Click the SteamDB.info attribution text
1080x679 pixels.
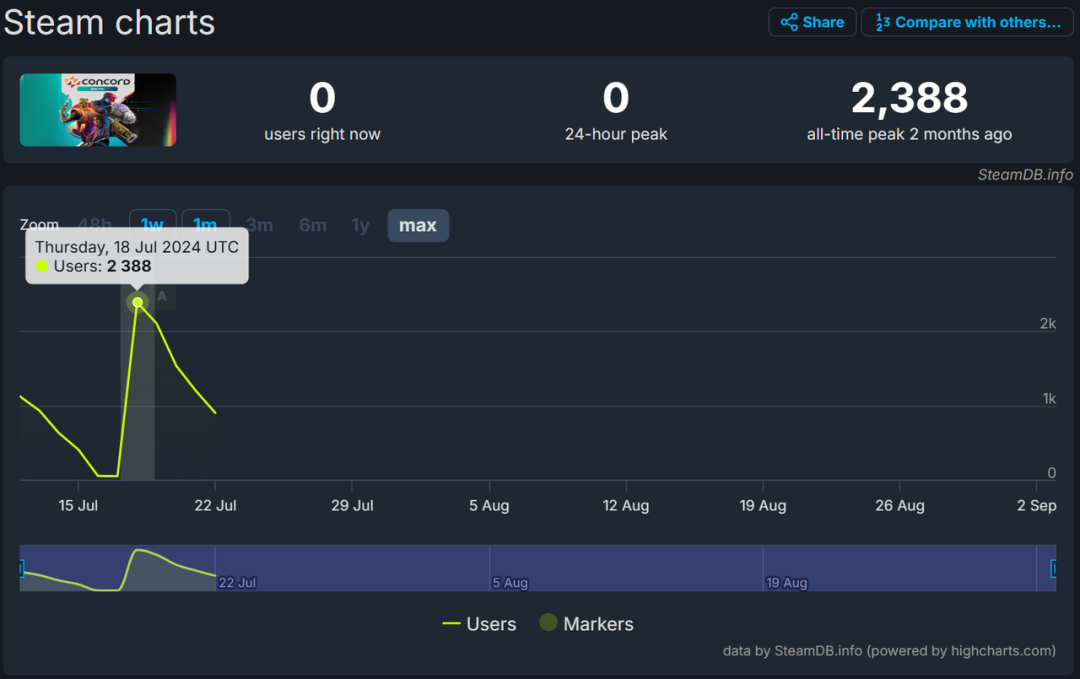tap(1025, 175)
